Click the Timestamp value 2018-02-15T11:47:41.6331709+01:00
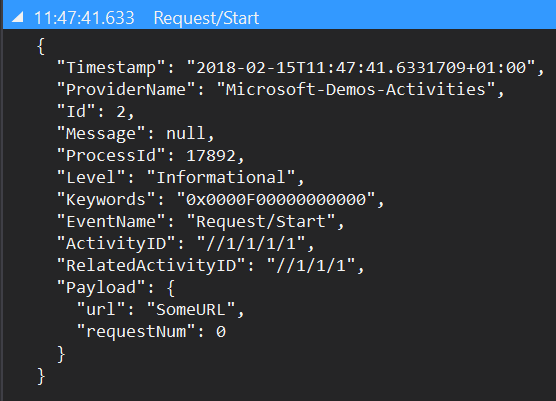Image resolution: width=556 pixels, height=401 pixels. click(x=361, y=67)
